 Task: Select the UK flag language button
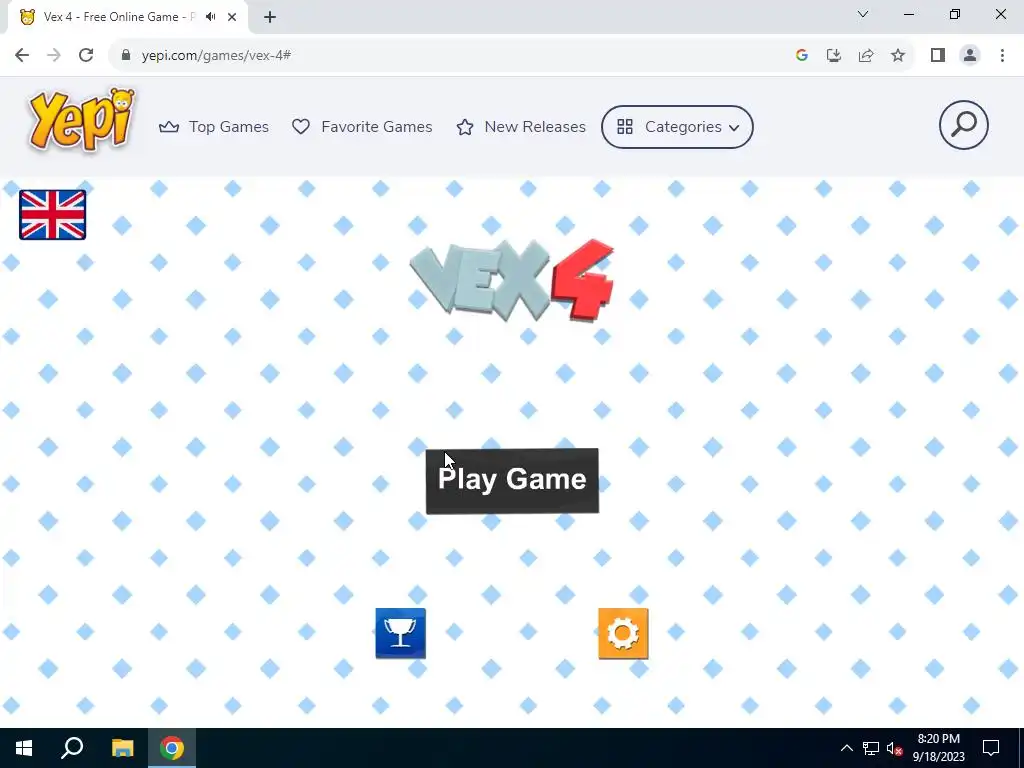[52, 215]
